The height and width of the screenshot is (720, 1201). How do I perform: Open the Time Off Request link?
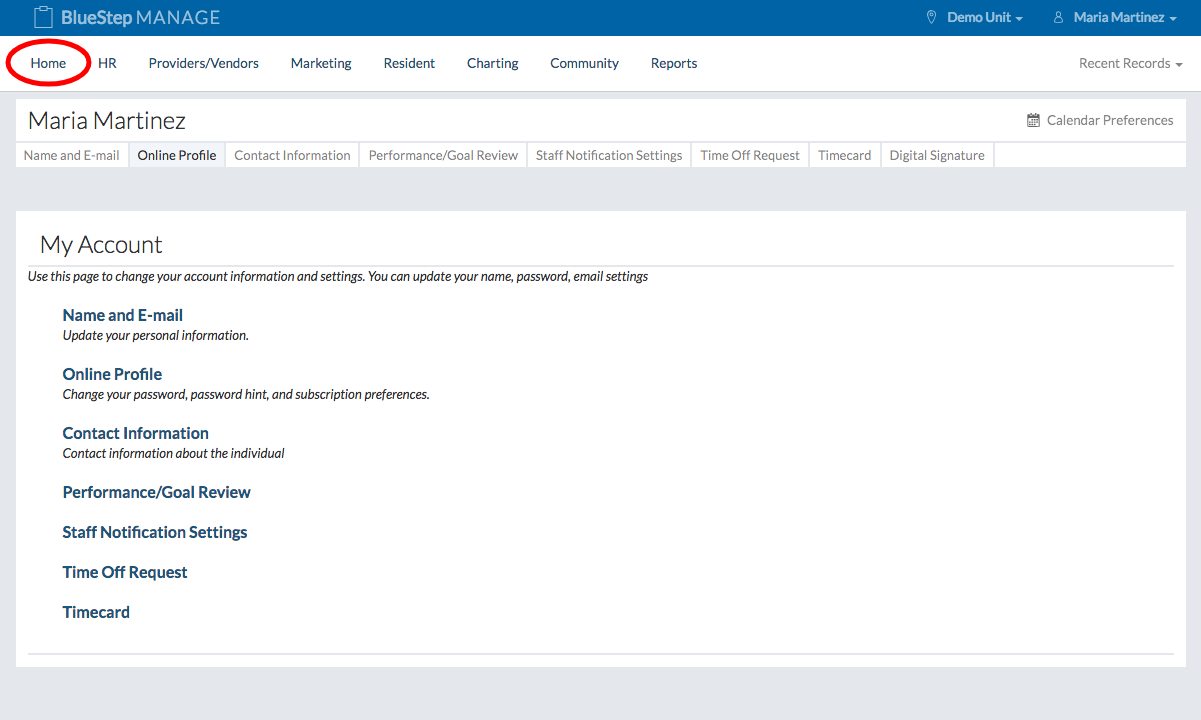coord(125,572)
